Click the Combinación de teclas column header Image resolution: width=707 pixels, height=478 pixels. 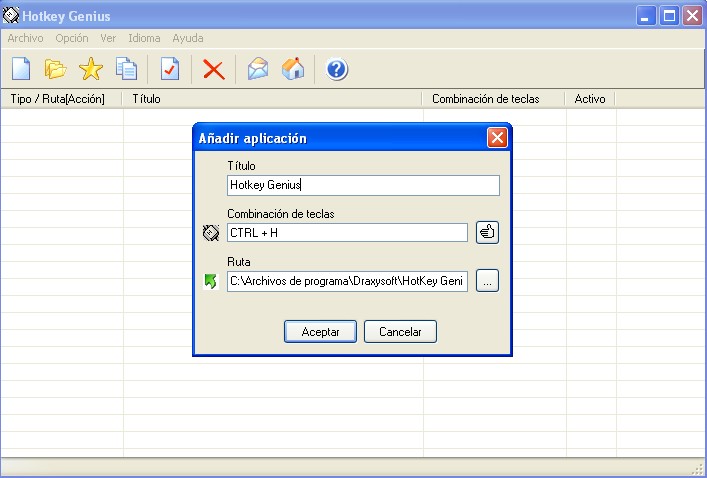[x=493, y=99]
